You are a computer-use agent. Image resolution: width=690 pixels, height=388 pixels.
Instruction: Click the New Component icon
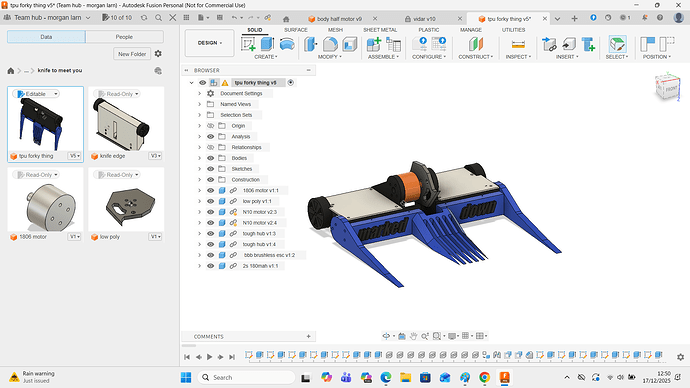374,44
